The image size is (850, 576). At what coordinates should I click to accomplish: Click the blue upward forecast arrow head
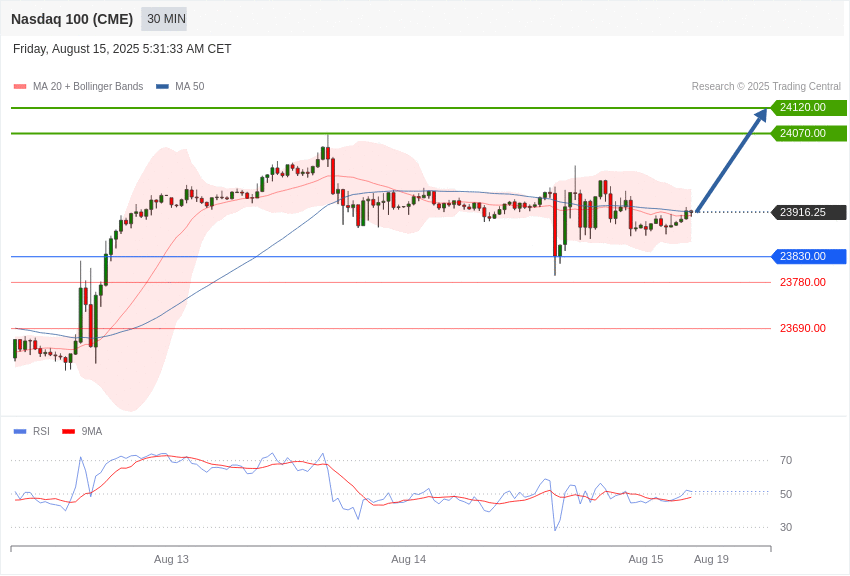tap(761, 115)
